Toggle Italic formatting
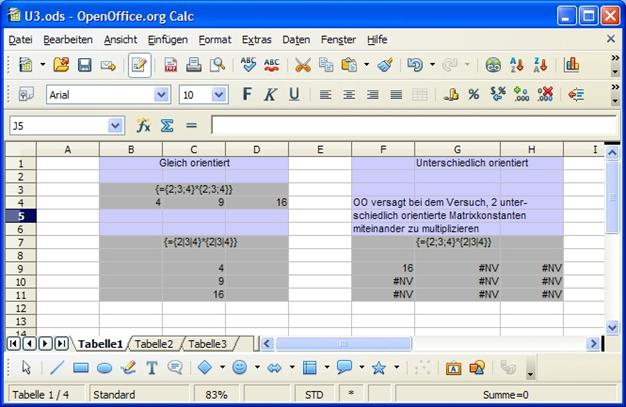This screenshot has width=626, height=407. [270, 94]
